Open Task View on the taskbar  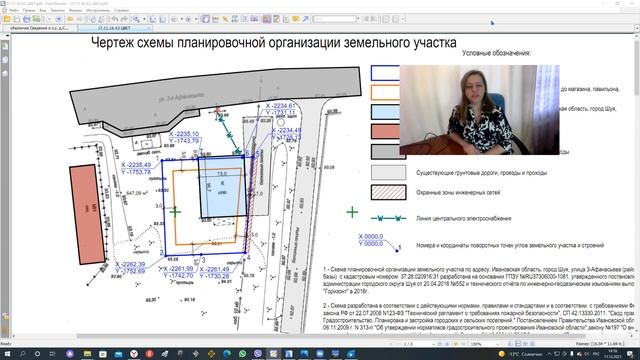click(52, 353)
